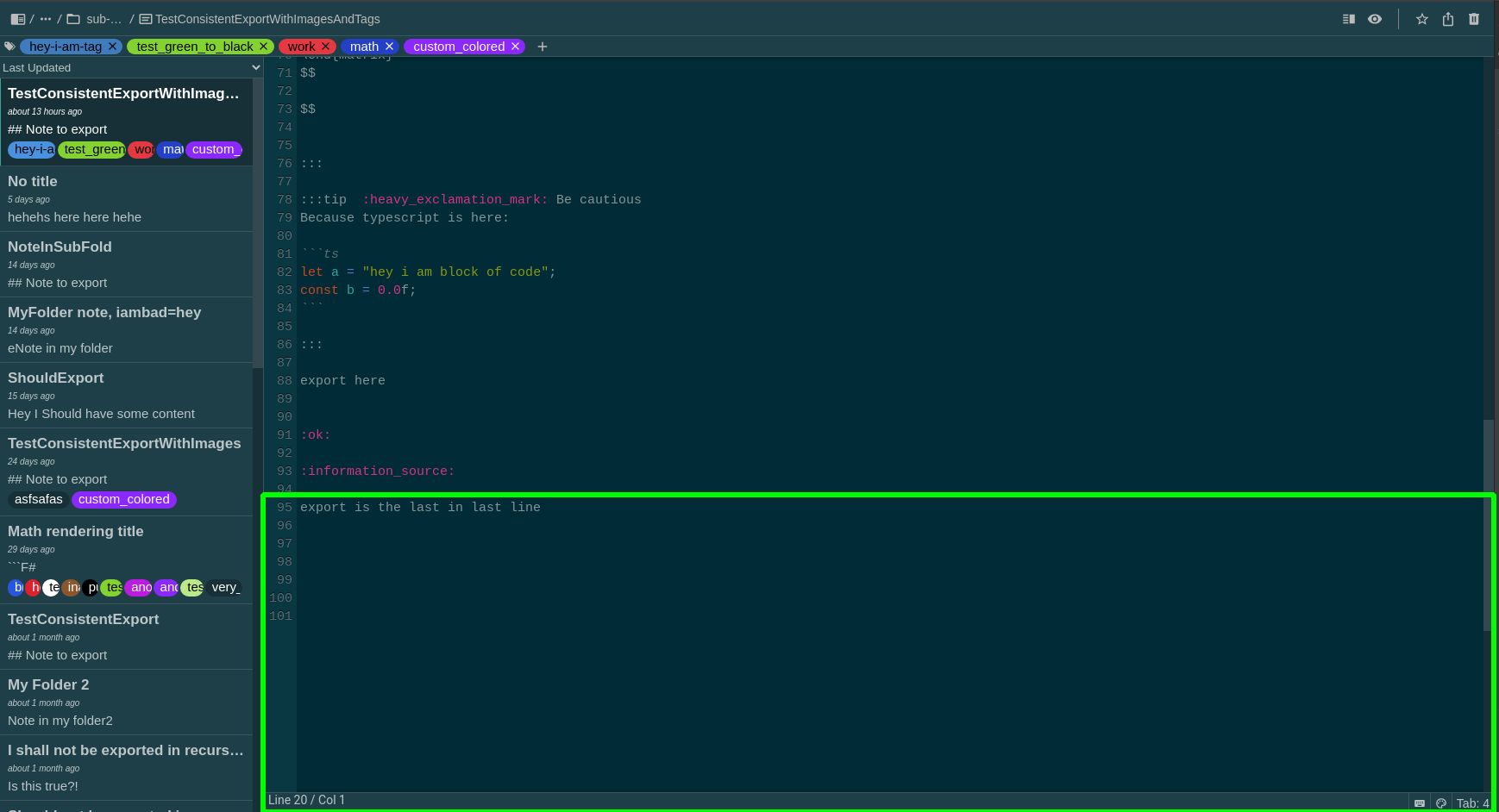Remove the math tag

click(x=389, y=47)
